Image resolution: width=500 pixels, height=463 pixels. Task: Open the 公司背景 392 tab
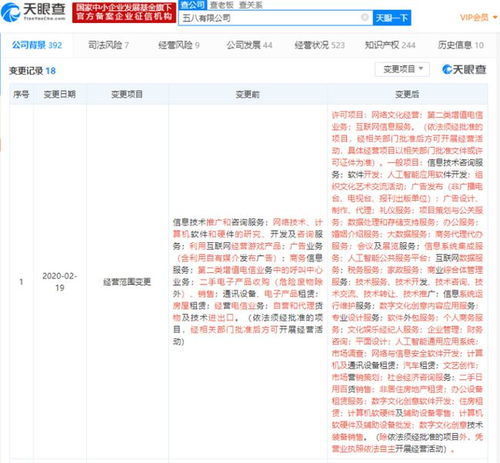coord(37,45)
